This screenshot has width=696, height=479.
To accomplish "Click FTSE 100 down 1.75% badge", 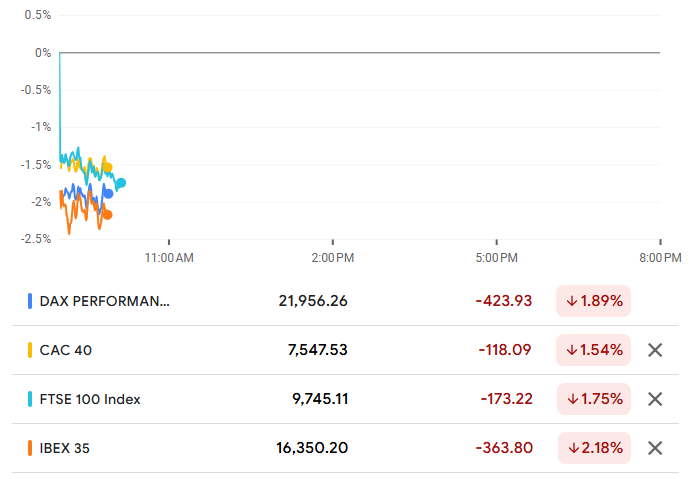I will pyautogui.click(x=593, y=399).
